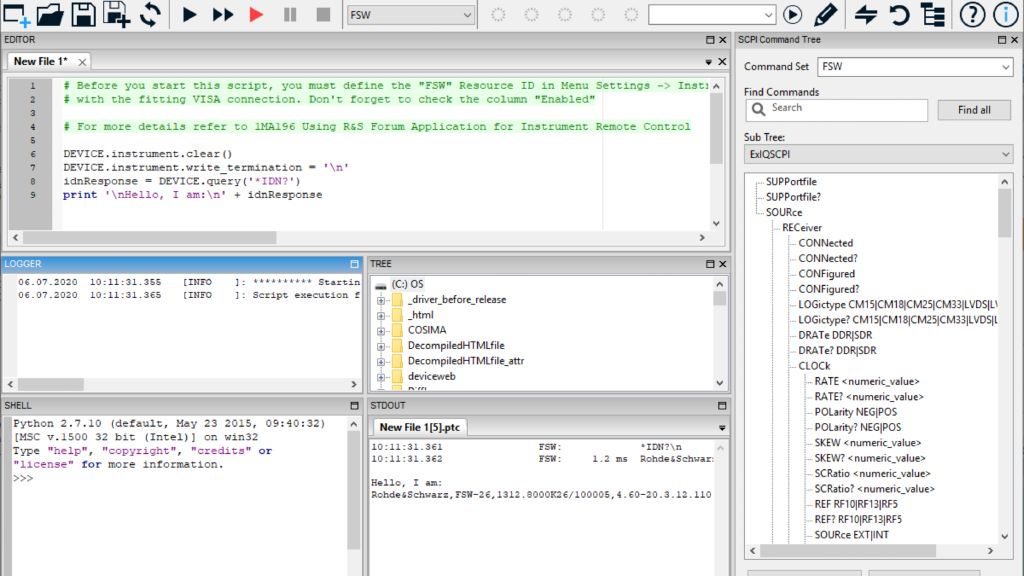The height and width of the screenshot is (576, 1024).
Task: Click the red play button in toolbar
Action: pyautogui.click(x=257, y=15)
